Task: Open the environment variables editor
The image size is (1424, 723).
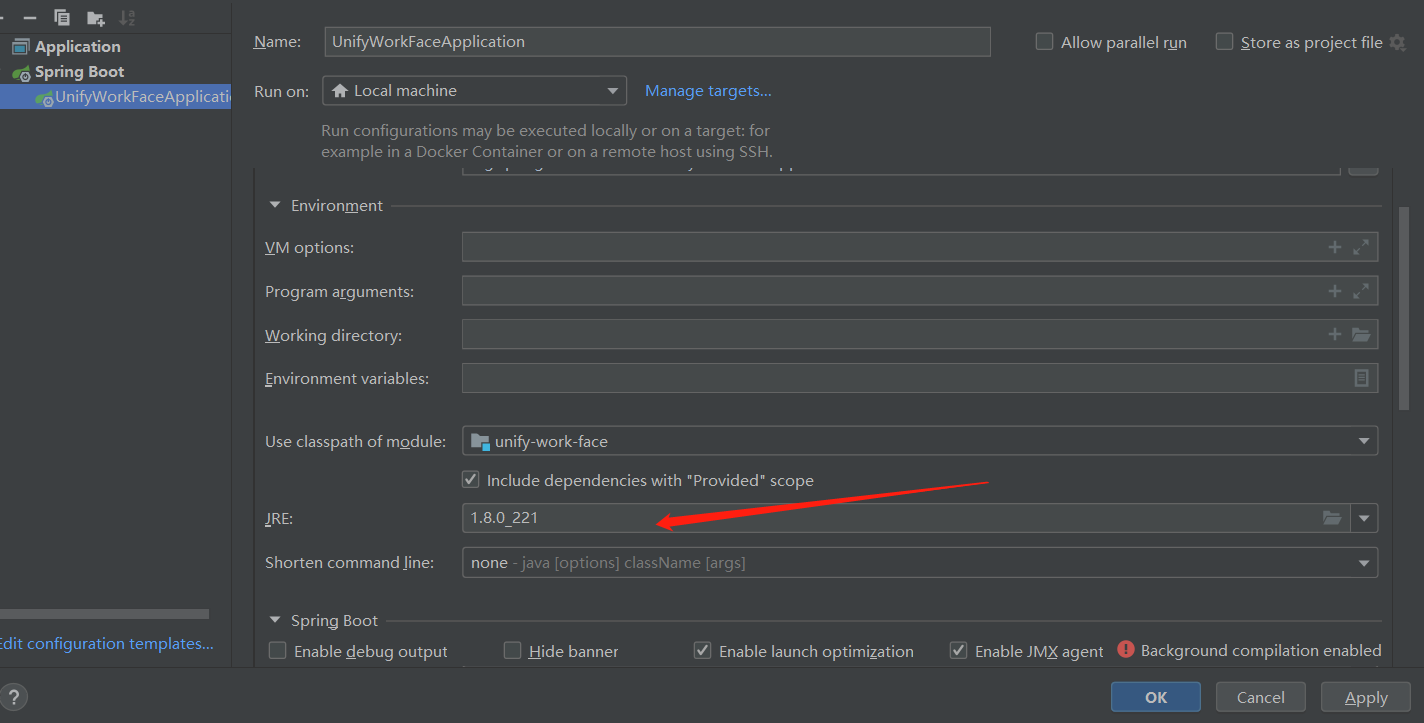Action: click(1361, 378)
